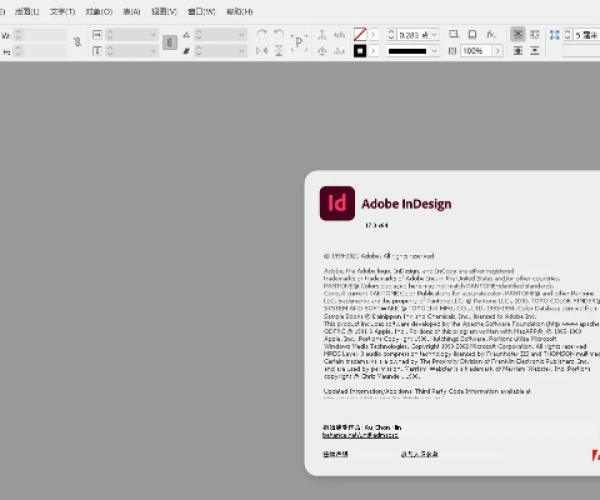This screenshot has width=600, height=500.
Task: Click the credits link beside 法律声明
Action: coord(419,454)
